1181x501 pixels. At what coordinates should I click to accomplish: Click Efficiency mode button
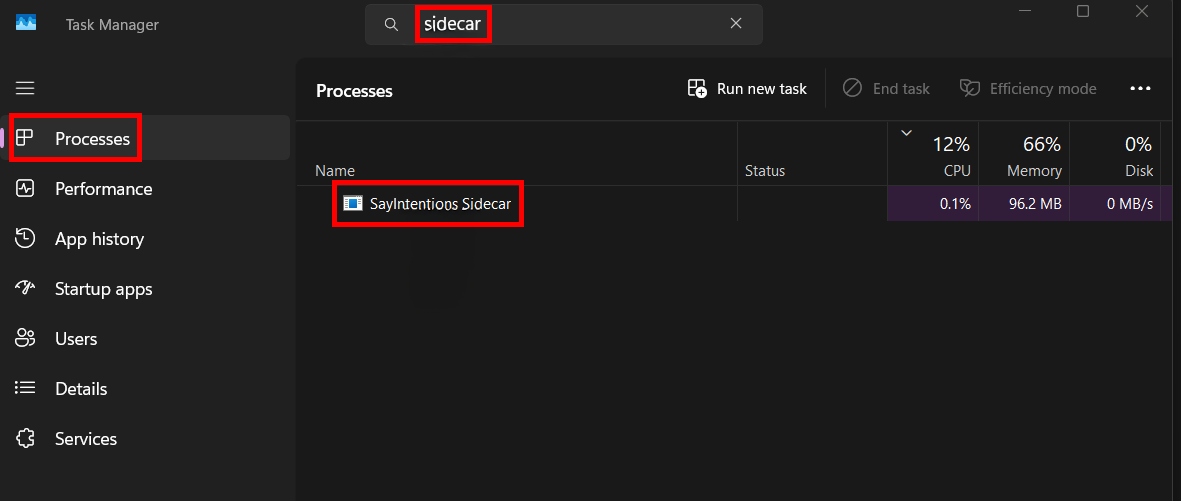pyautogui.click(x=1027, y=89)
